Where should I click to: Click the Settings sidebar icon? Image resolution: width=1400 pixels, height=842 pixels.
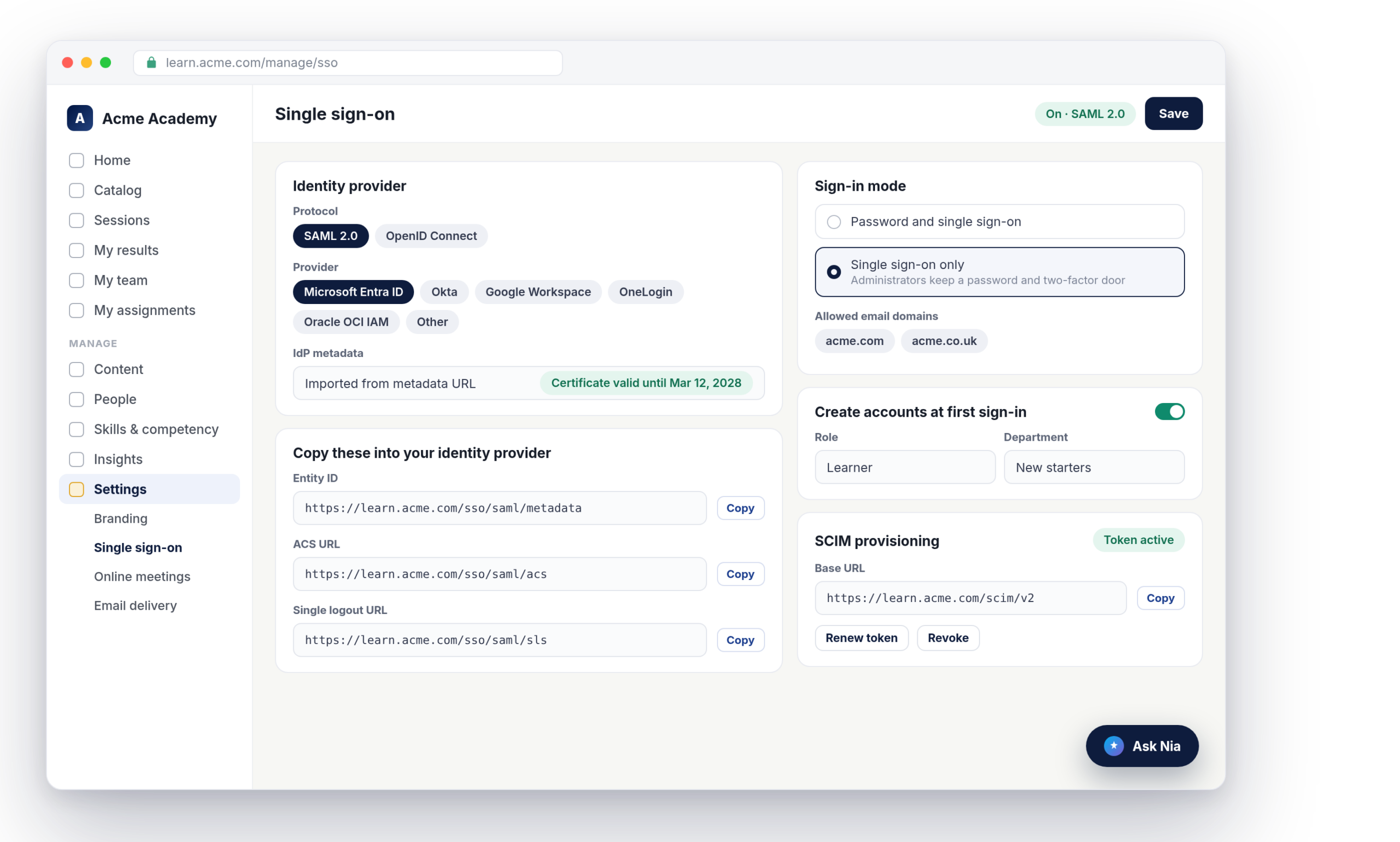click(76, 489)
